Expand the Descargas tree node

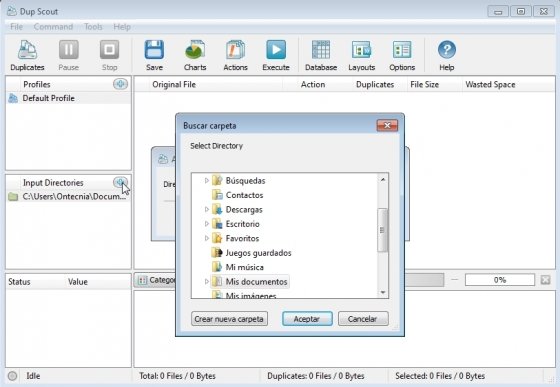click(x=206, y=210)
